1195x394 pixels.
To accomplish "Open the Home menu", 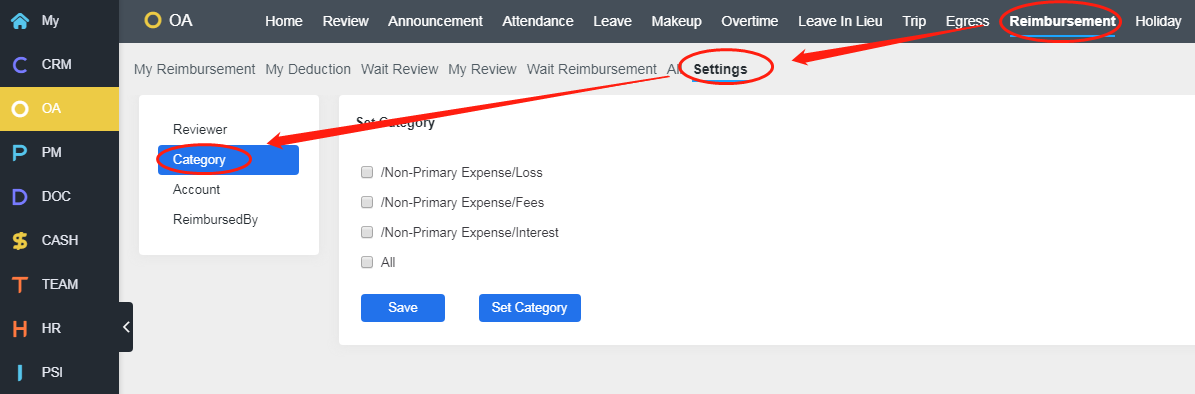I will click(284, 21).
